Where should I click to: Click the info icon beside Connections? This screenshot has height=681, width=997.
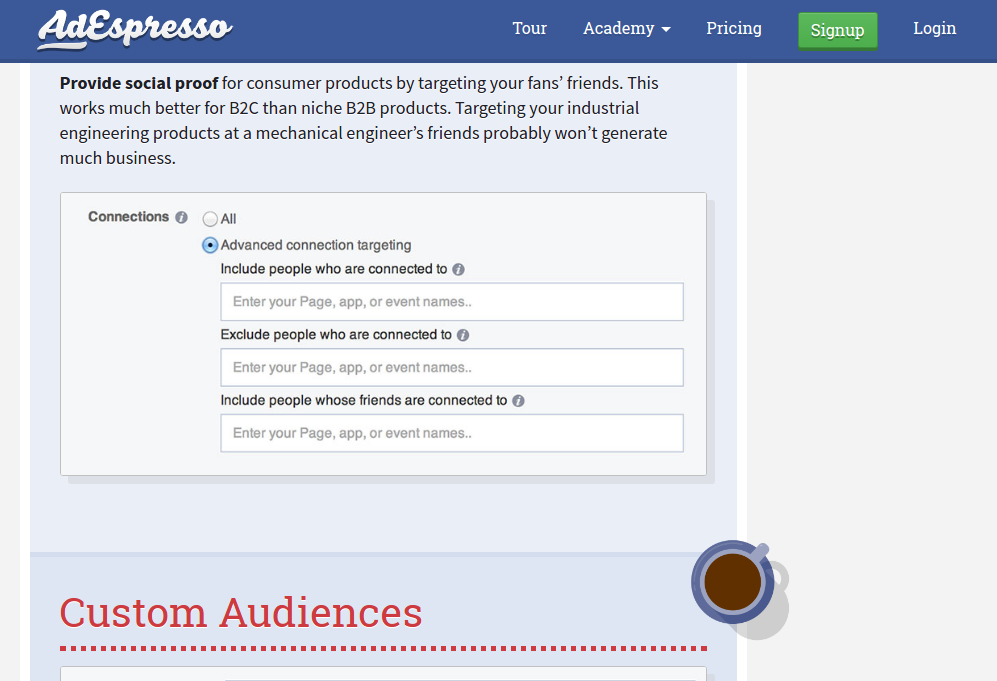(181, 217)
